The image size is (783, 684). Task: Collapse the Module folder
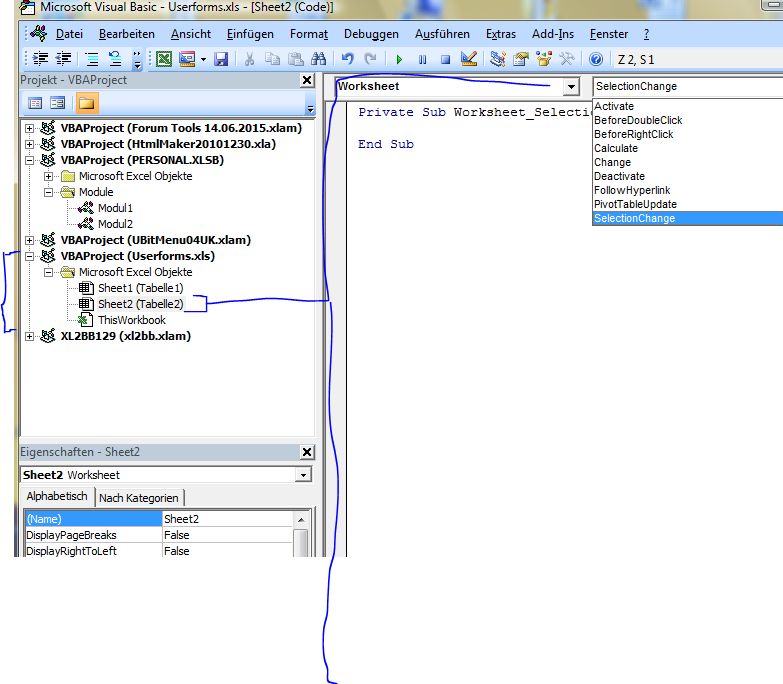pyautogui.click(x=48, y=192)
